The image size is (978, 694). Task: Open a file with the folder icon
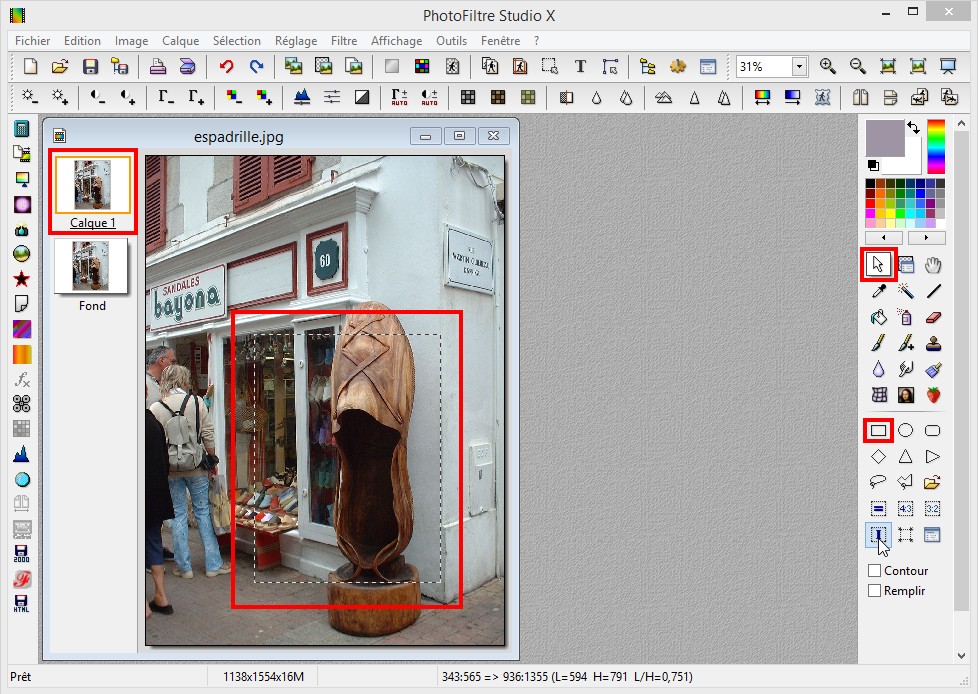click(x=60, y=66)
